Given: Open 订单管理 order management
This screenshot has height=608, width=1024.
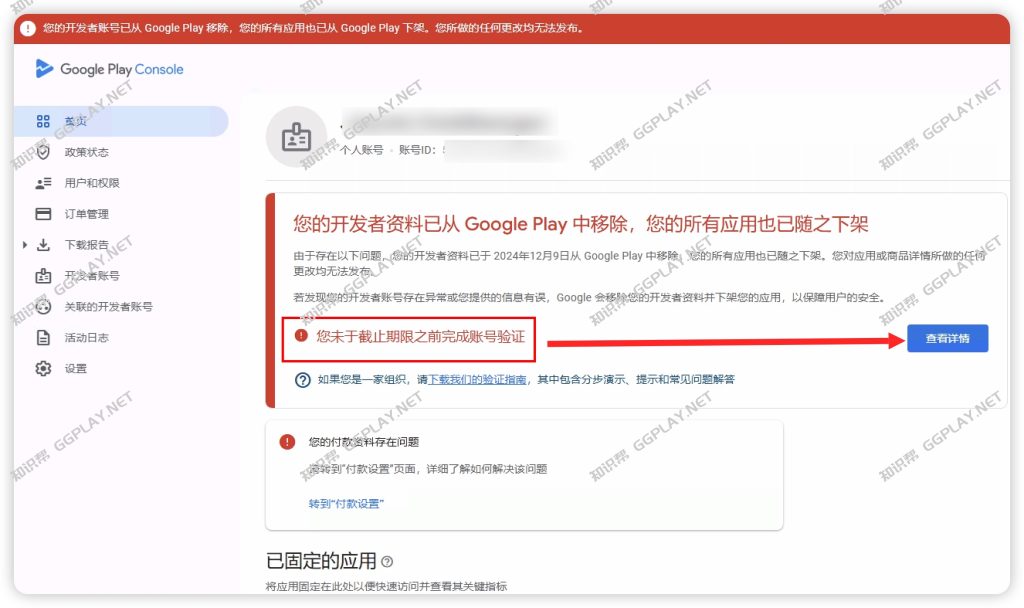Looking at the screenshot, I should coord(87,214).
